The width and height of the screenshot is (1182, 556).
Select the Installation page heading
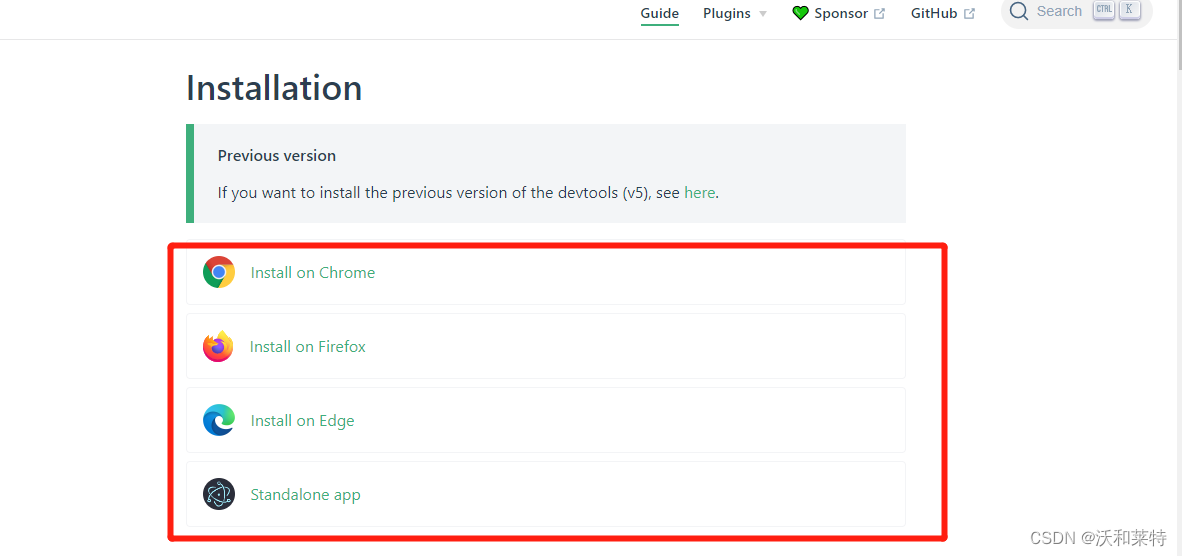274,88
